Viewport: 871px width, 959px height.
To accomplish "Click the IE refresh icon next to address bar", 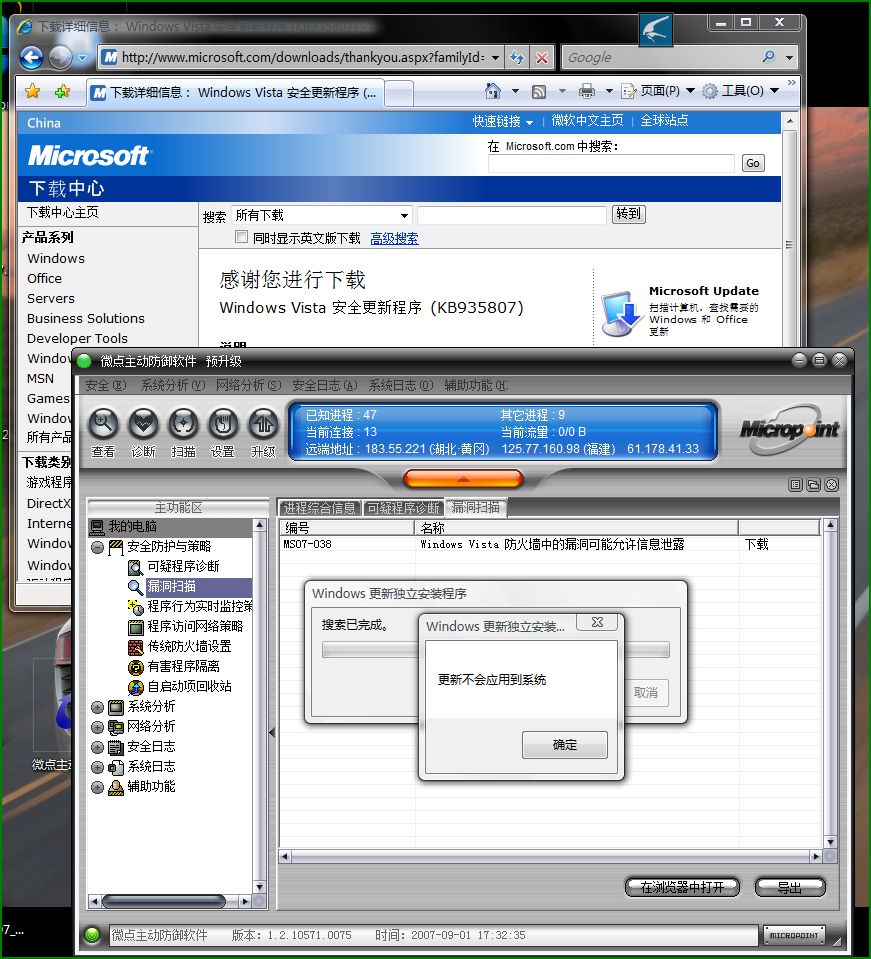I will coord(517,57).
